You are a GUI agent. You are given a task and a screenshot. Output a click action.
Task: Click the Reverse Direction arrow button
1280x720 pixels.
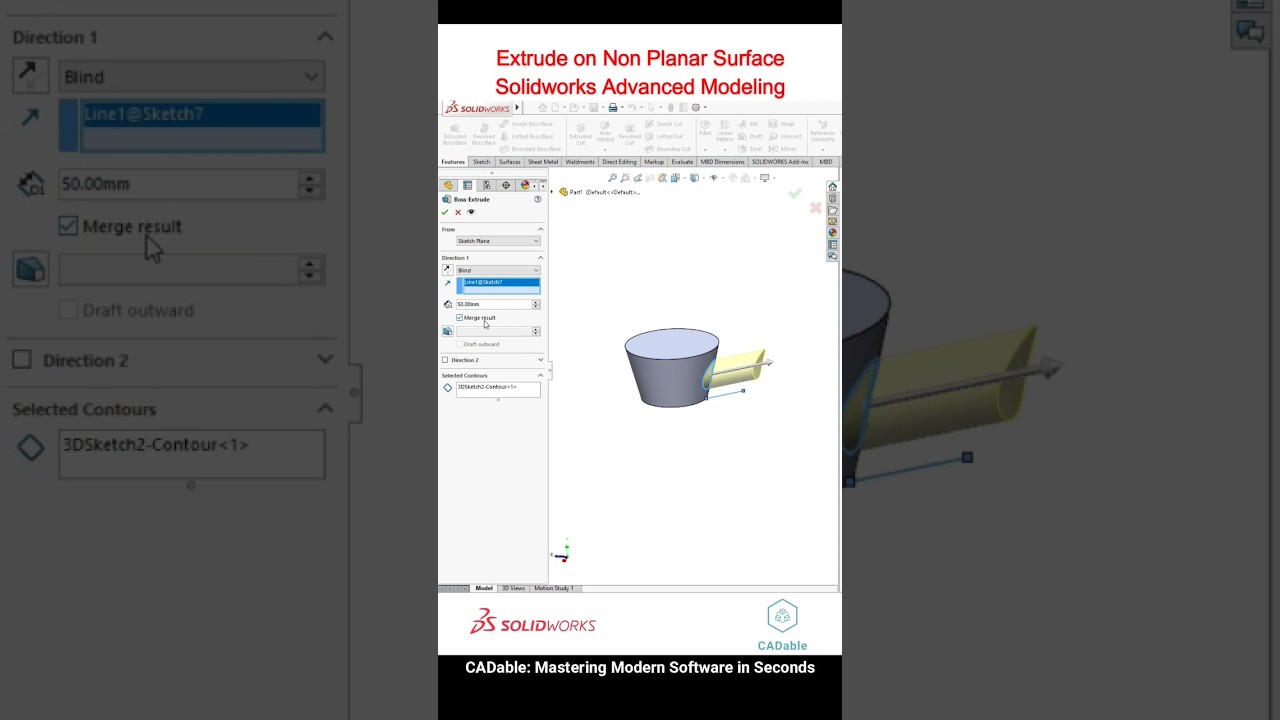pyautogui.click(x=447, y=270)
